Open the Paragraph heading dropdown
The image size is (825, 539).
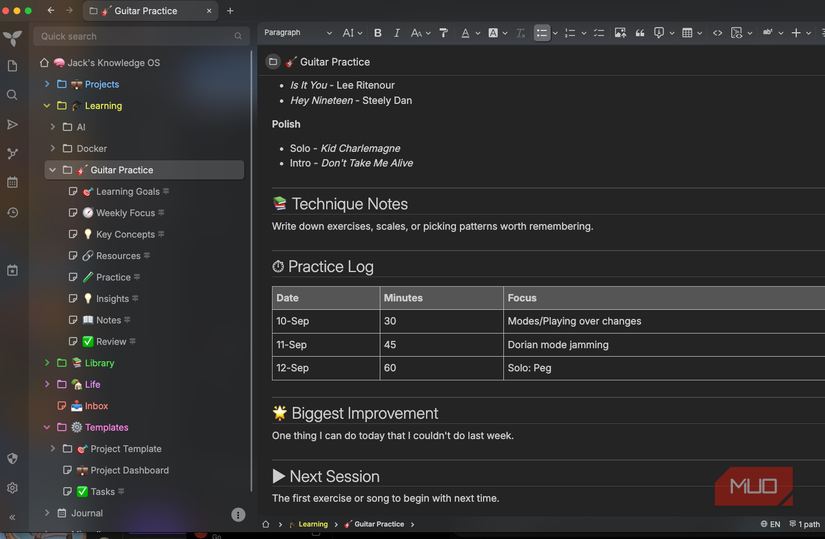click(x=298, y=33)
